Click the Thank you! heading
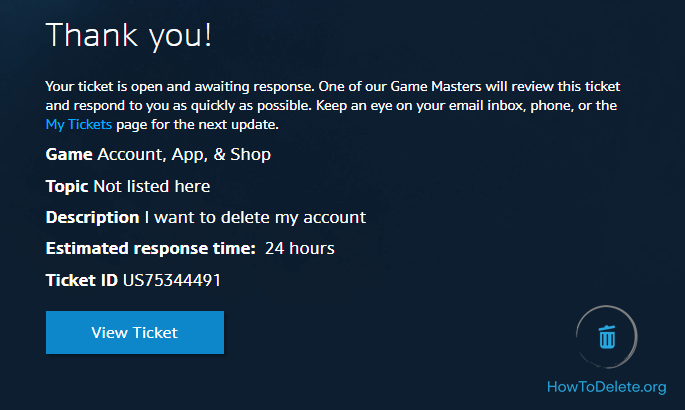This screenshot has height=410, width=685. coord(129,36)
